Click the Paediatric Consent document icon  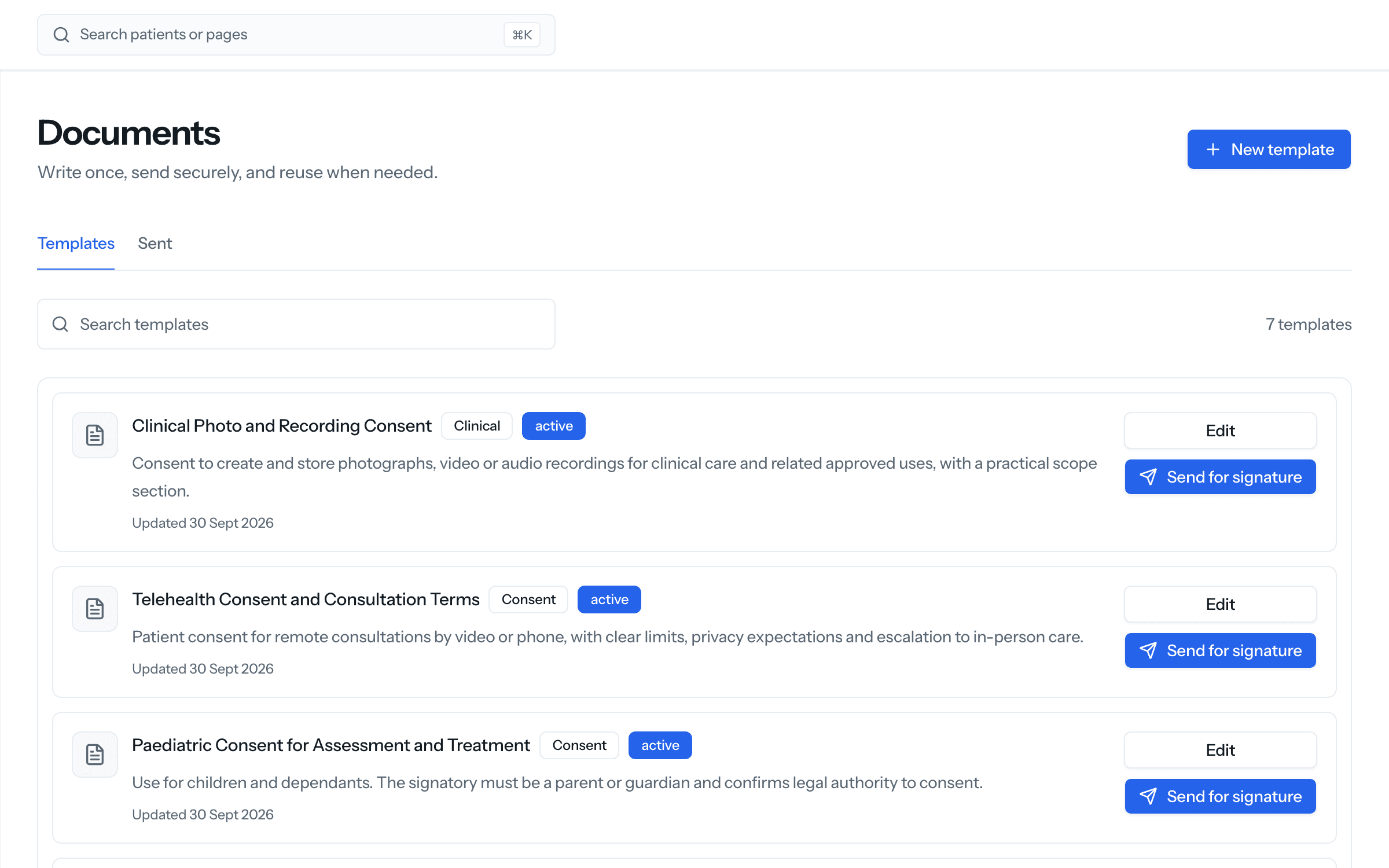click(95, 755)
